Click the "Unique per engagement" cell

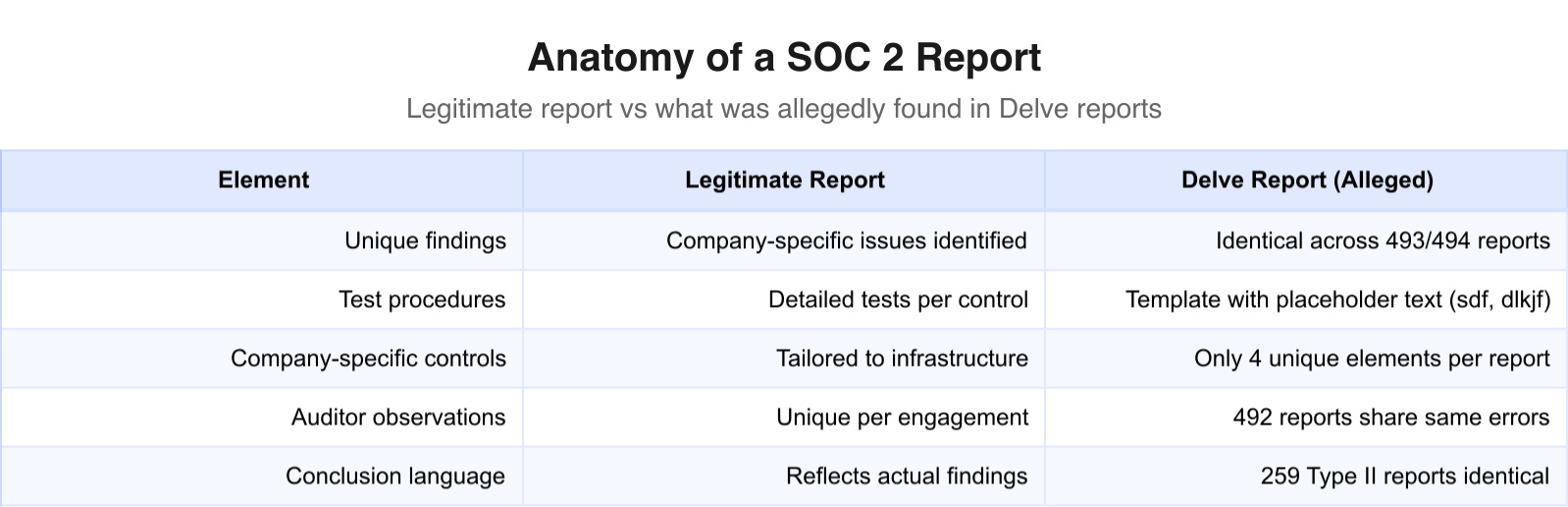pos(902,418)
